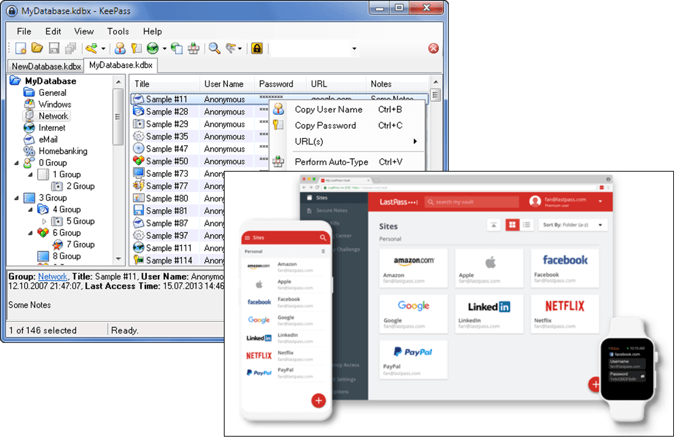
Task: Open the LastPass account dropdown arrow
Action: click(x=600, y=201)
